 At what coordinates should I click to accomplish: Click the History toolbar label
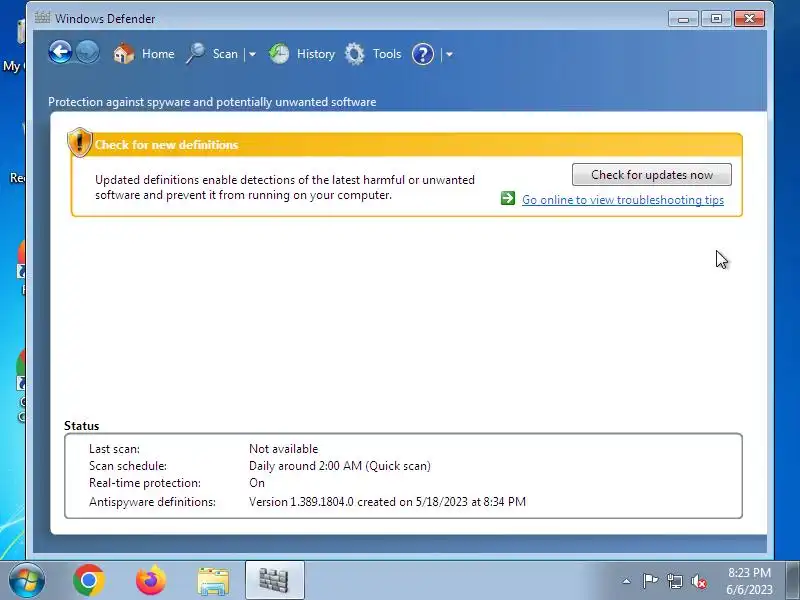click(316, 54)
